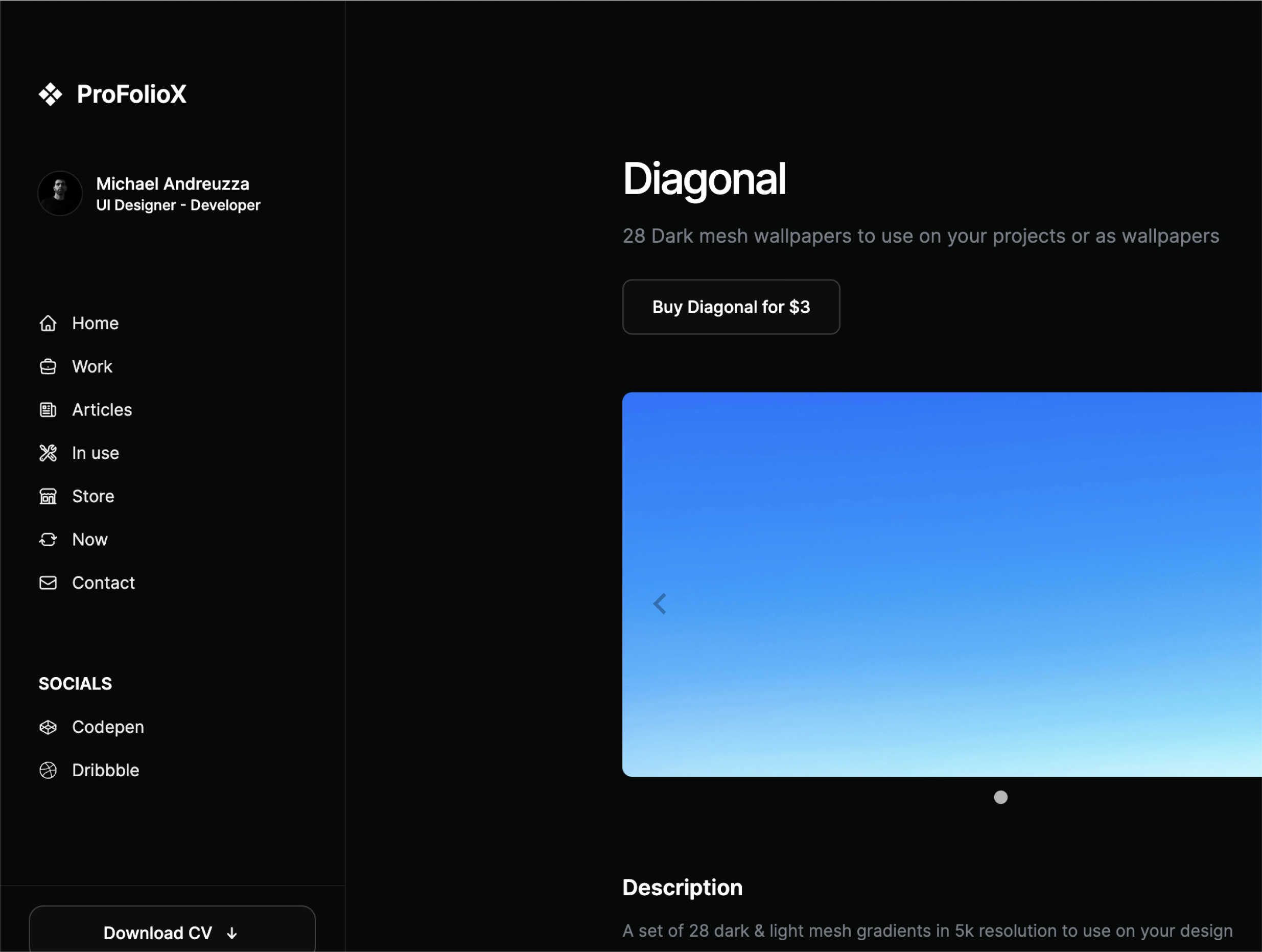Click the name Michael Andreuzza

pos(172,184)
